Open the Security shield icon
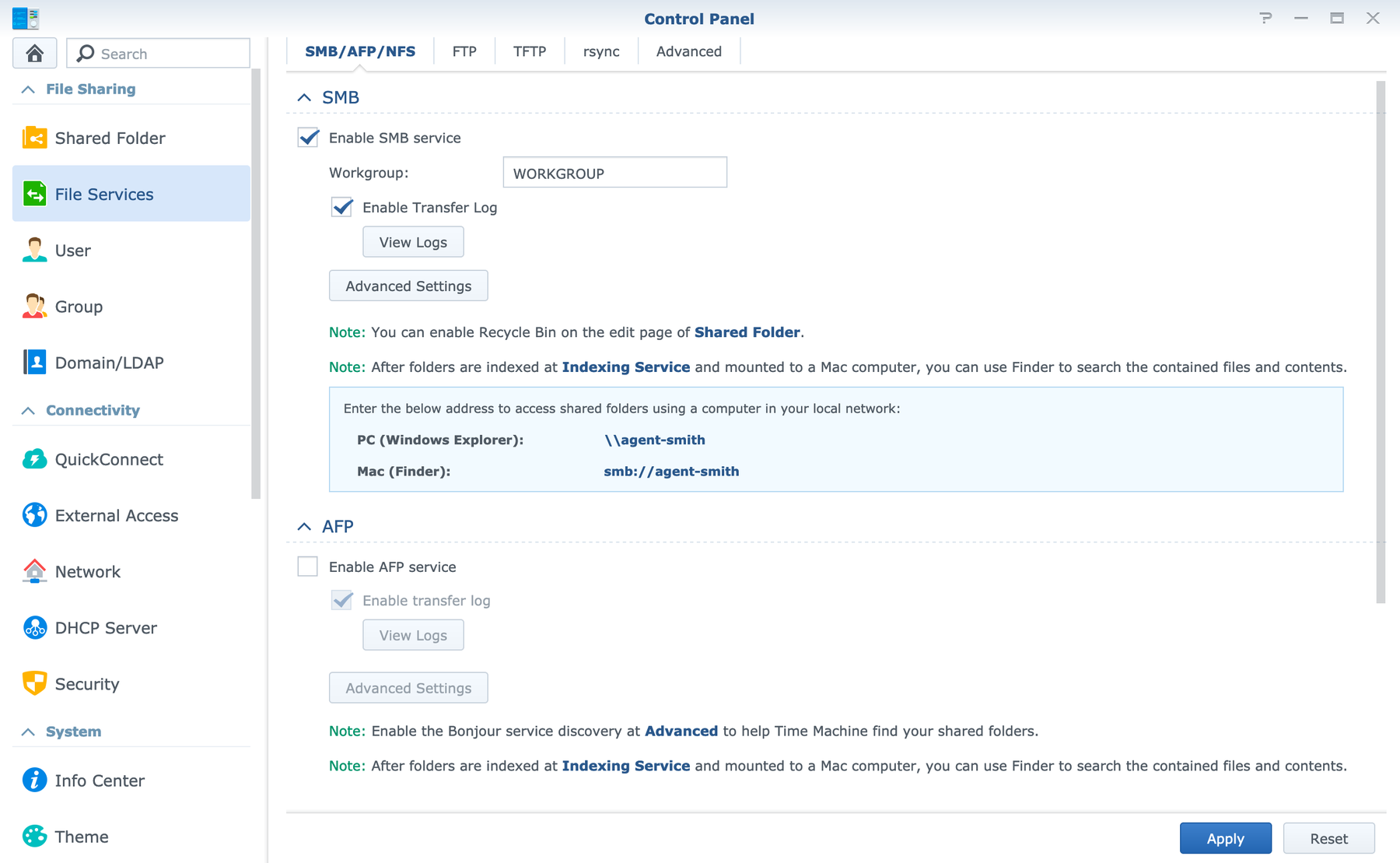Screen dimensions: 1400x863 (x=34, y=683)
